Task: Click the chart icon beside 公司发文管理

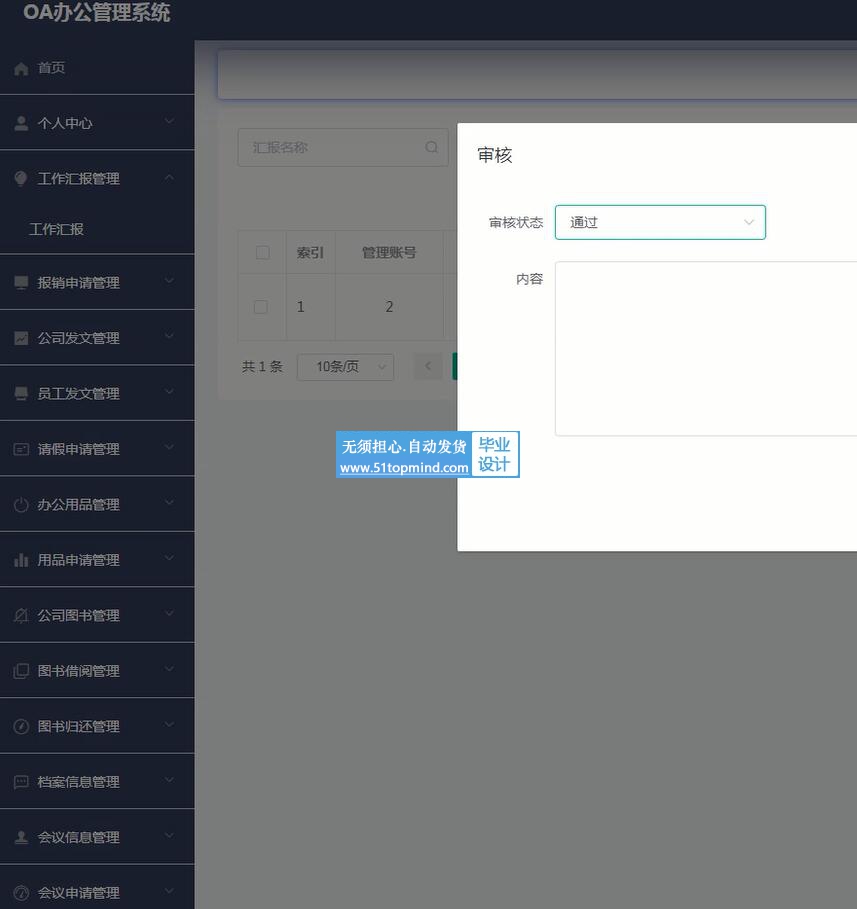Action: coord(21,338)
